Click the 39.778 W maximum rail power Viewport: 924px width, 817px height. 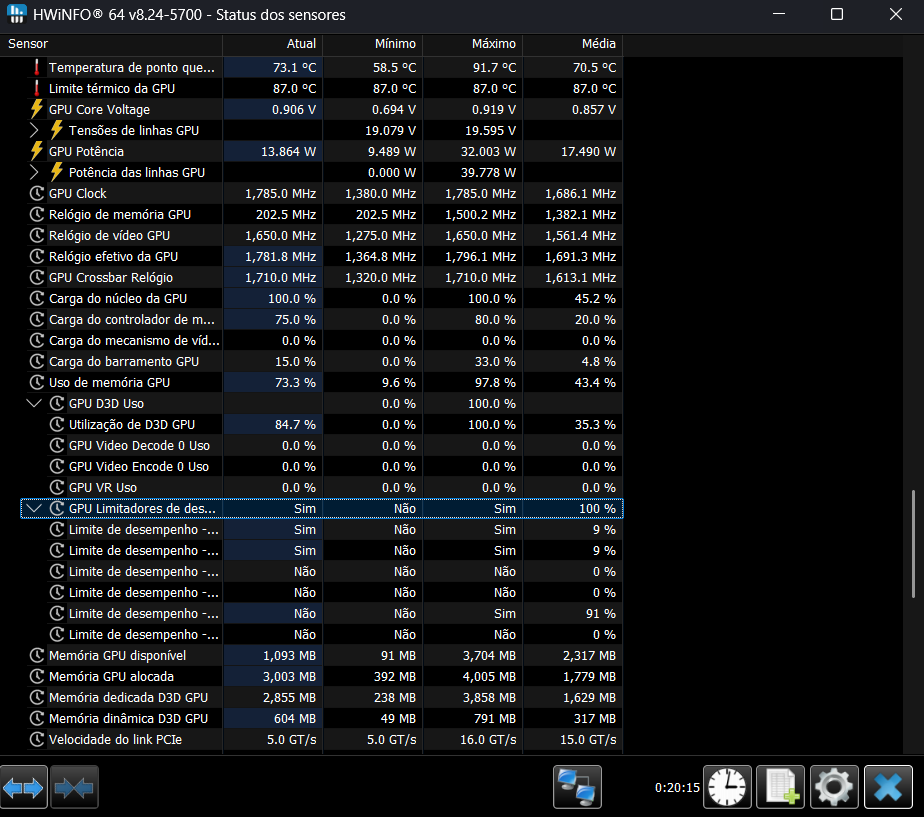[488, 173]
